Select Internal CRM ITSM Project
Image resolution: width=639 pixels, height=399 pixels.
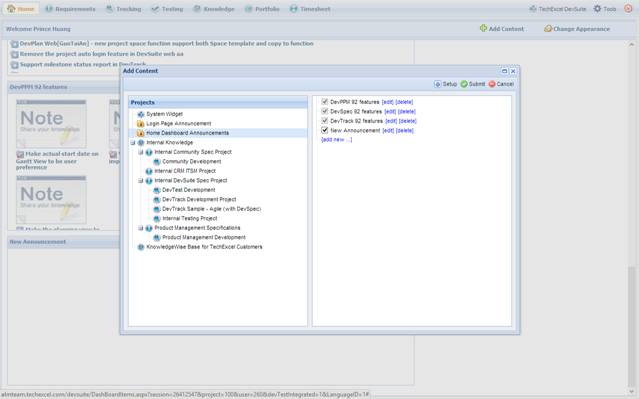point(185,171)
